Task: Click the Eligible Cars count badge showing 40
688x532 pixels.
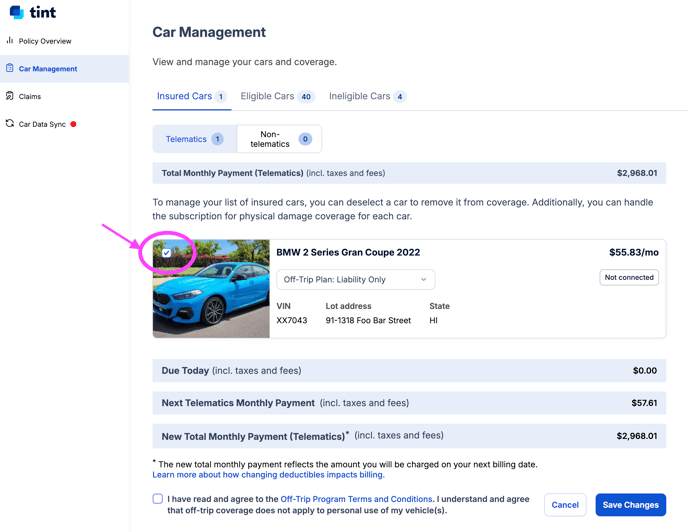Action: point(306,97)
